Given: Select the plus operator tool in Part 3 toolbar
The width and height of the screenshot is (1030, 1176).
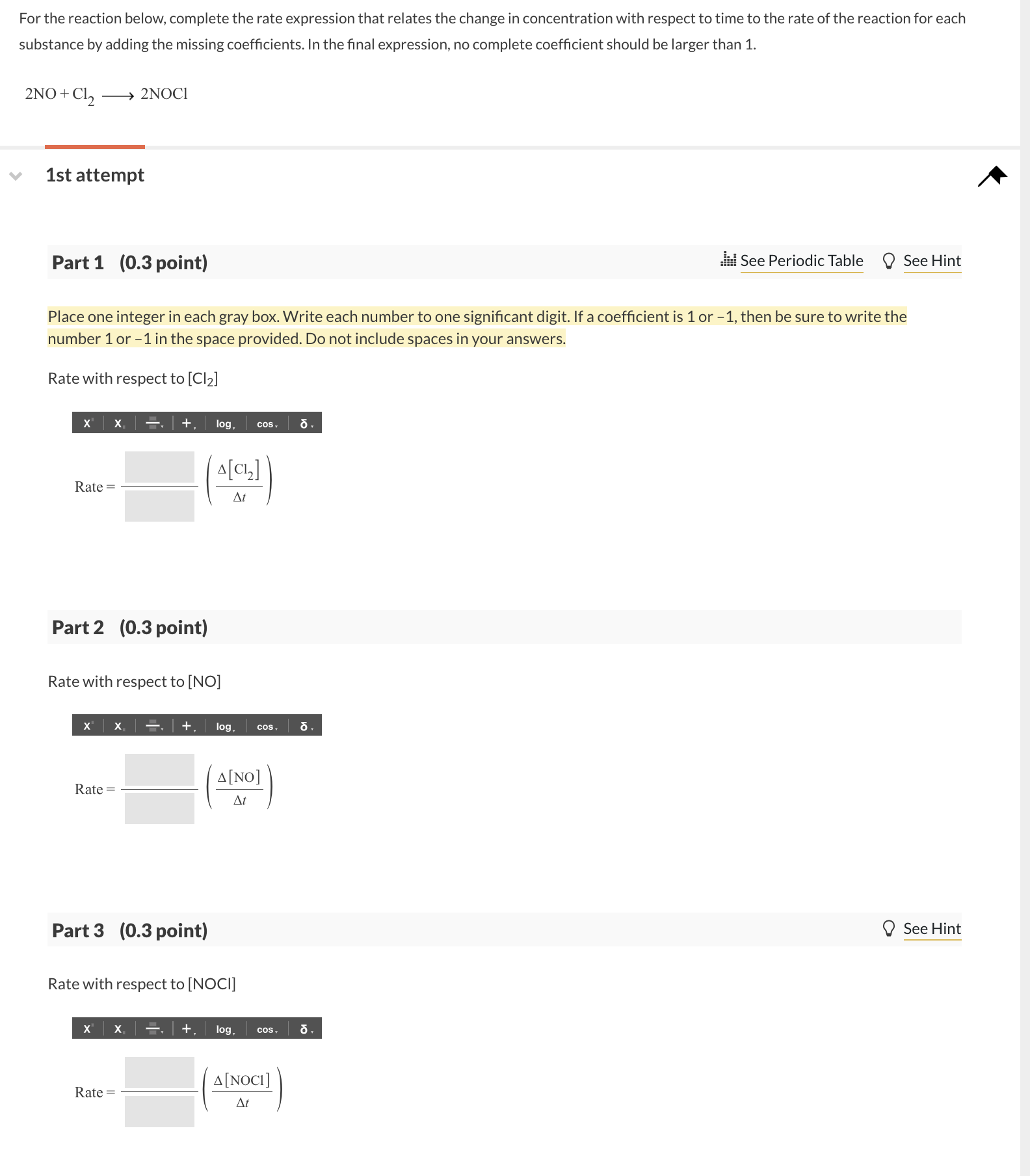Looking at the screenshot, I should pos(186,1030).
